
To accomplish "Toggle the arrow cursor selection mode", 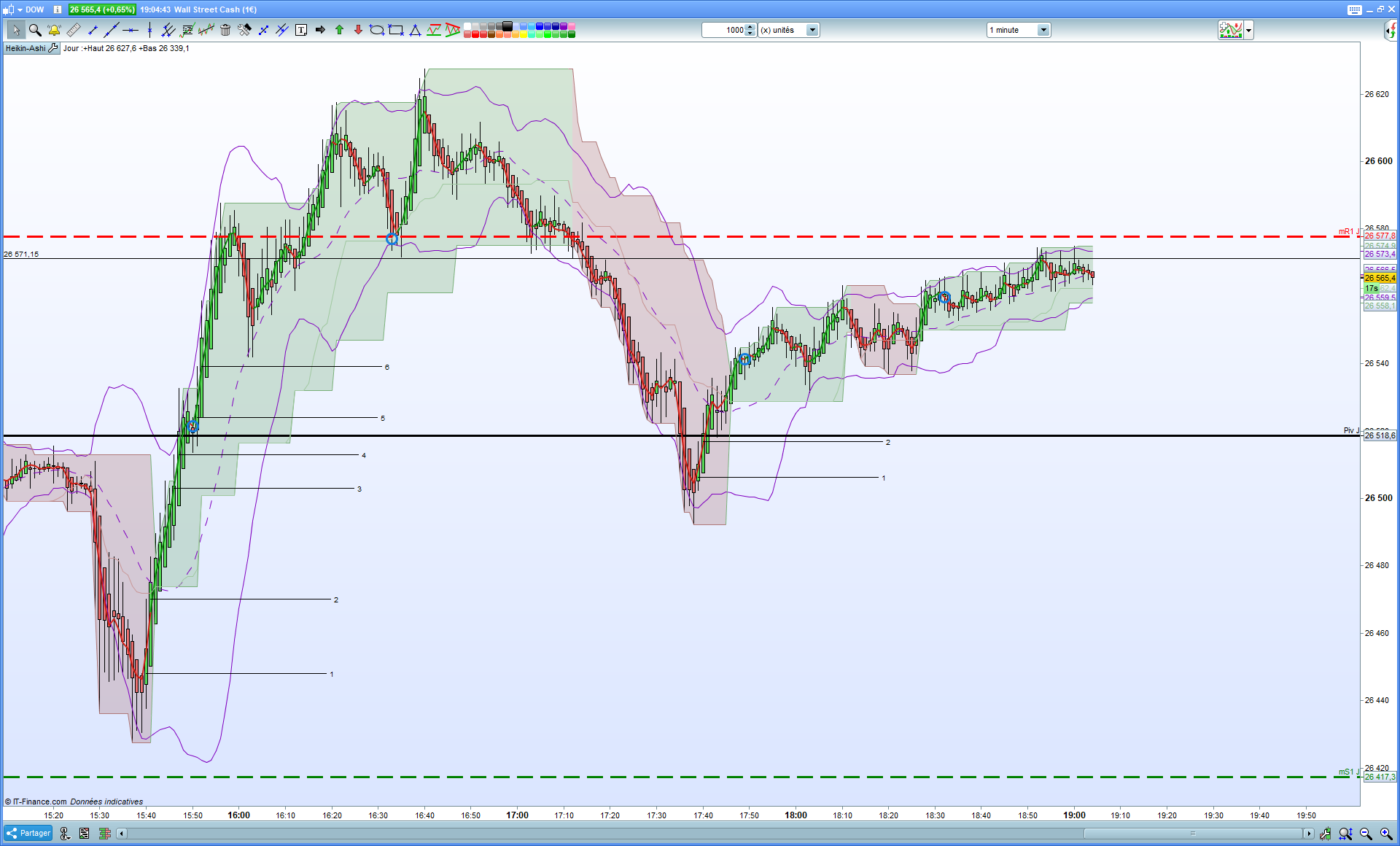I will point(15,30).
